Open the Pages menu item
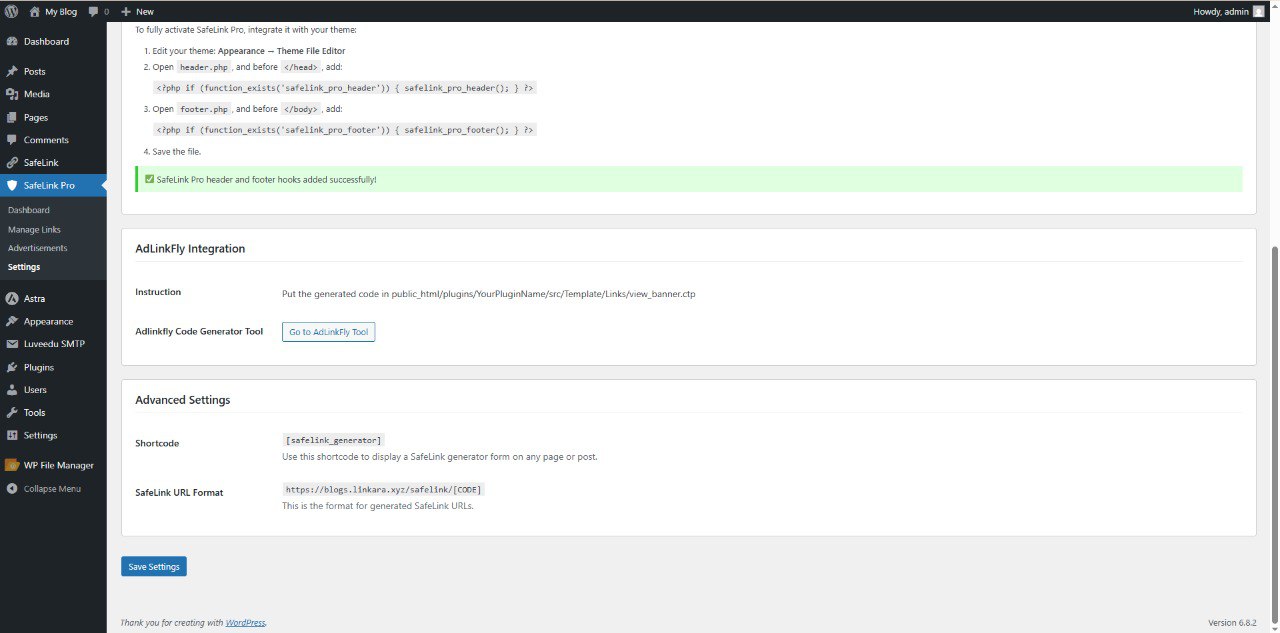1280x633 pixels. (53, 117)
